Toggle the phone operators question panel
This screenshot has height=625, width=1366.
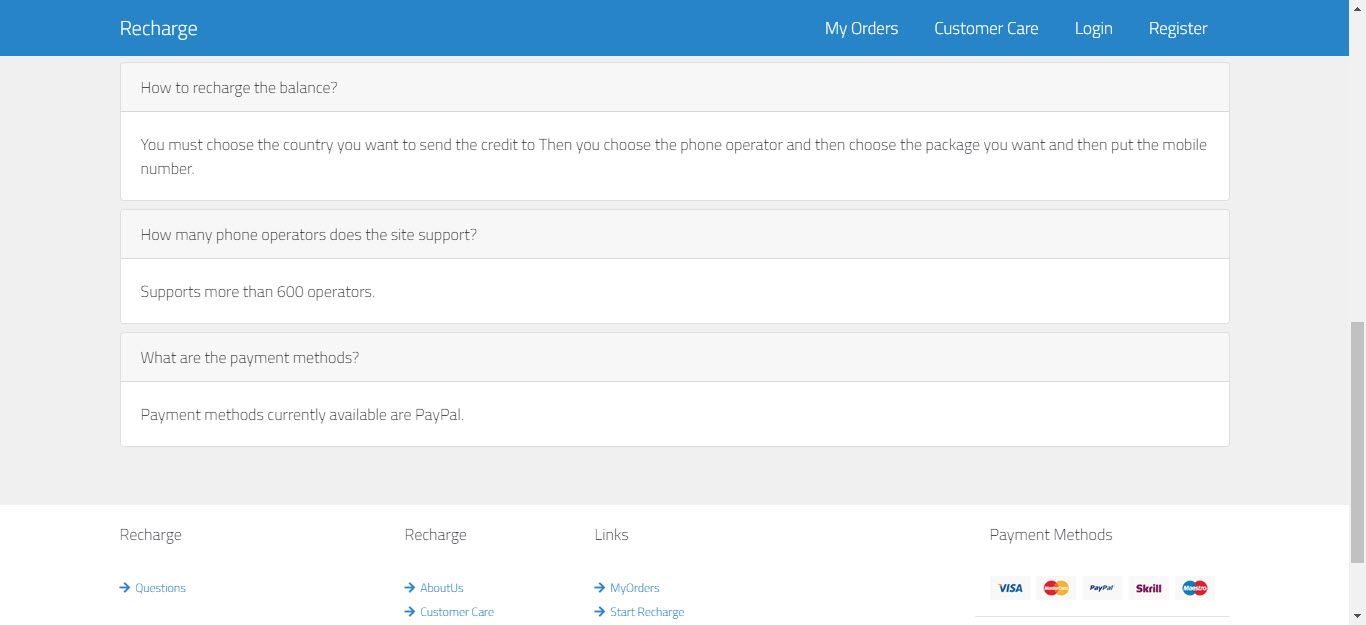point(308,235)
